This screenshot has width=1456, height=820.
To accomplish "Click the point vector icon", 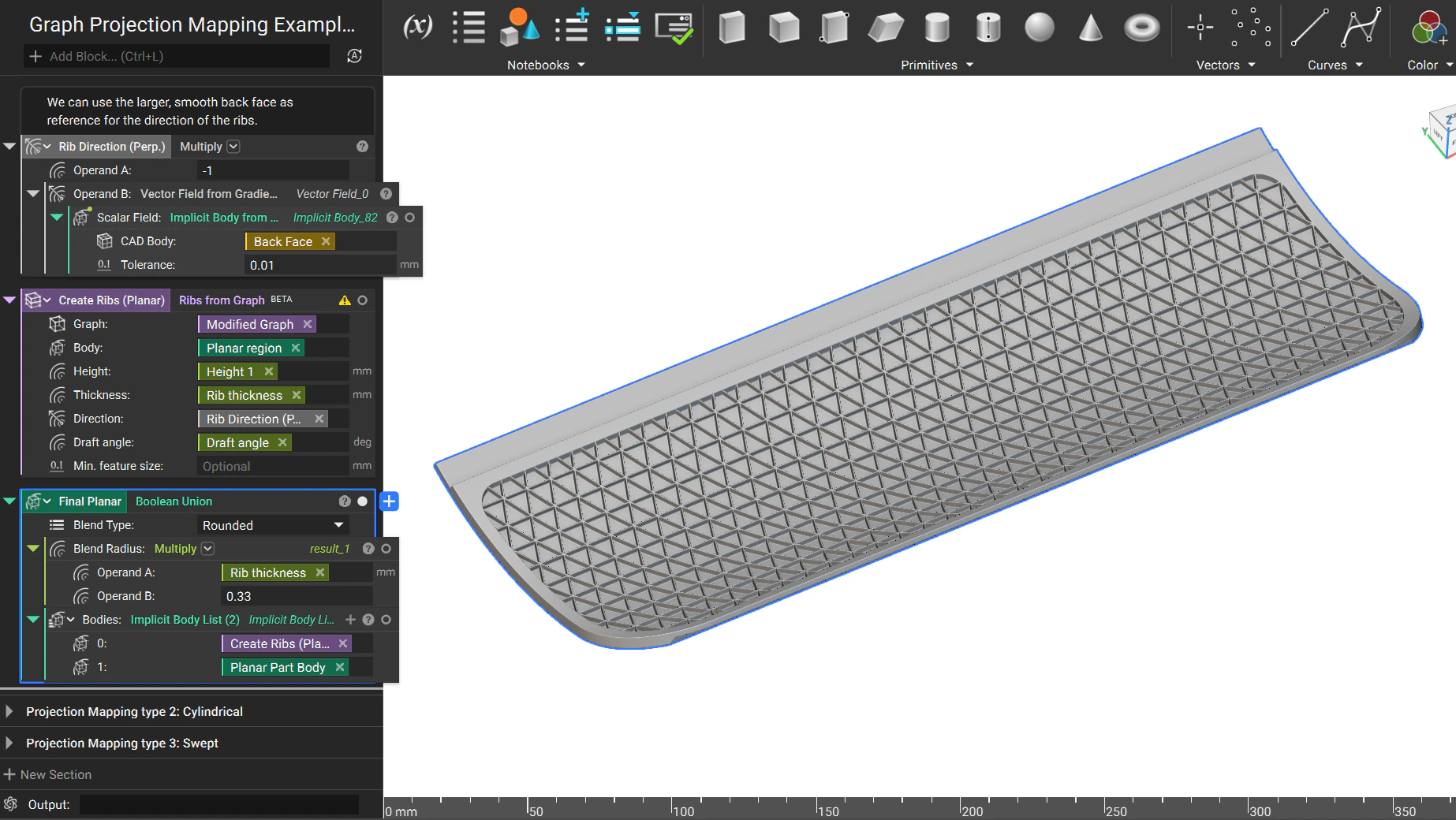I will pyautogui.click(x=1200, y=28).
